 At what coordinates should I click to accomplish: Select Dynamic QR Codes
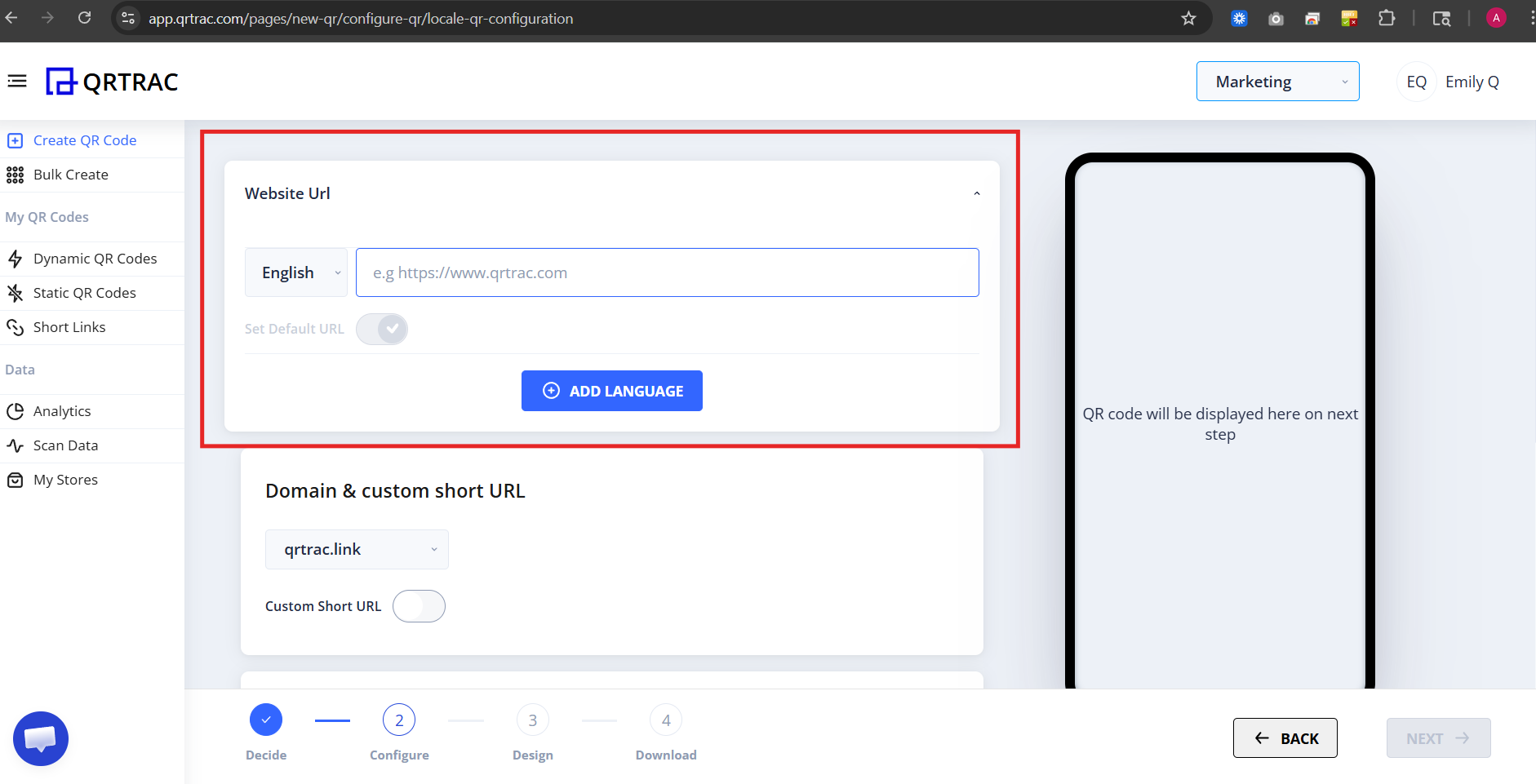pyautogui.click(x=95, y=259)
